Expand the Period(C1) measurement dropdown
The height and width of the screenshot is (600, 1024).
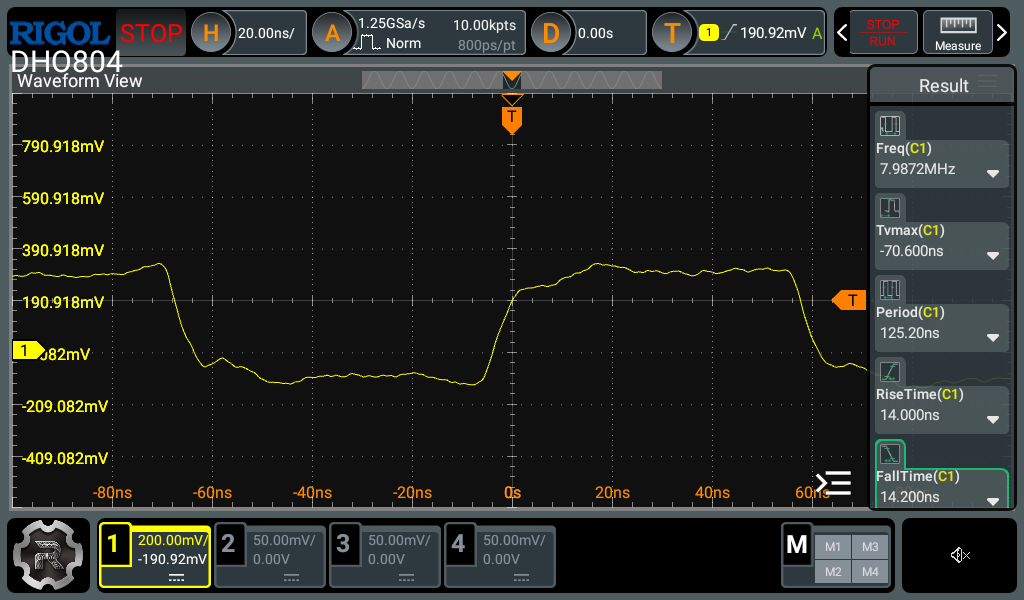[x=993, y=338]
